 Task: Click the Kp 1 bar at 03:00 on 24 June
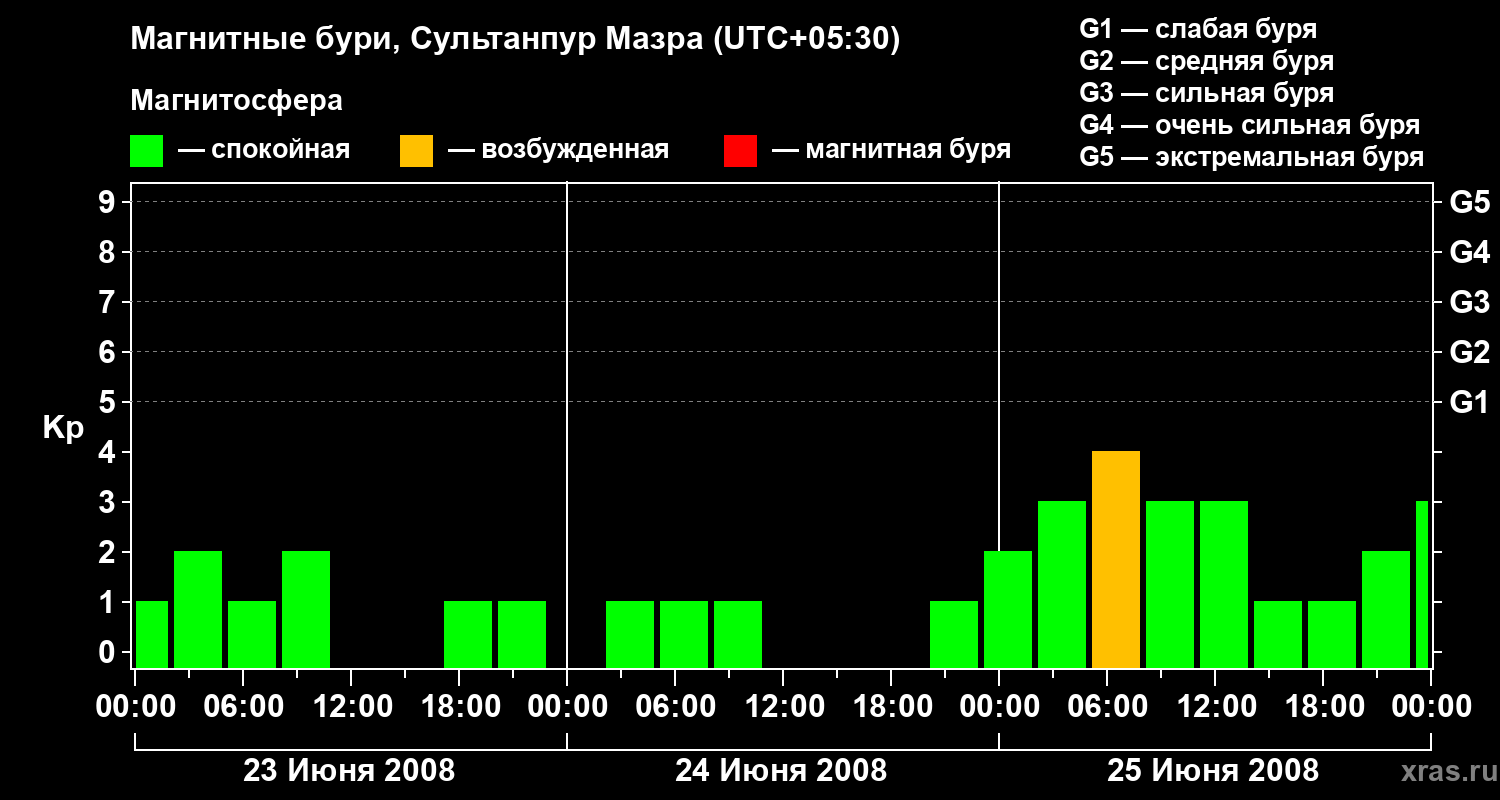(630, 635)
